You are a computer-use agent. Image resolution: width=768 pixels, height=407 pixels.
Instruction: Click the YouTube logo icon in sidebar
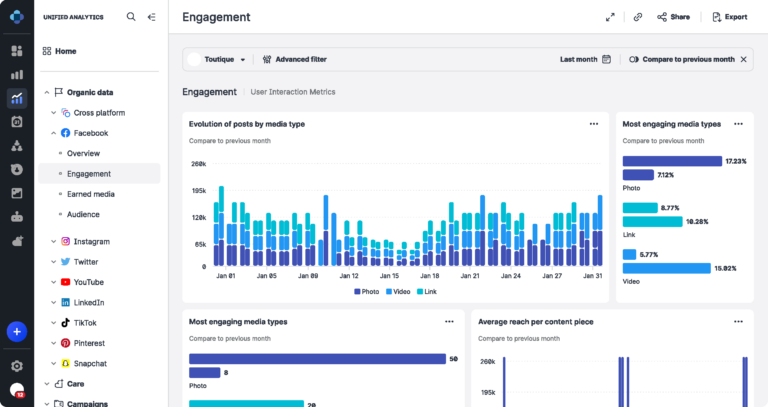[65, 282]
